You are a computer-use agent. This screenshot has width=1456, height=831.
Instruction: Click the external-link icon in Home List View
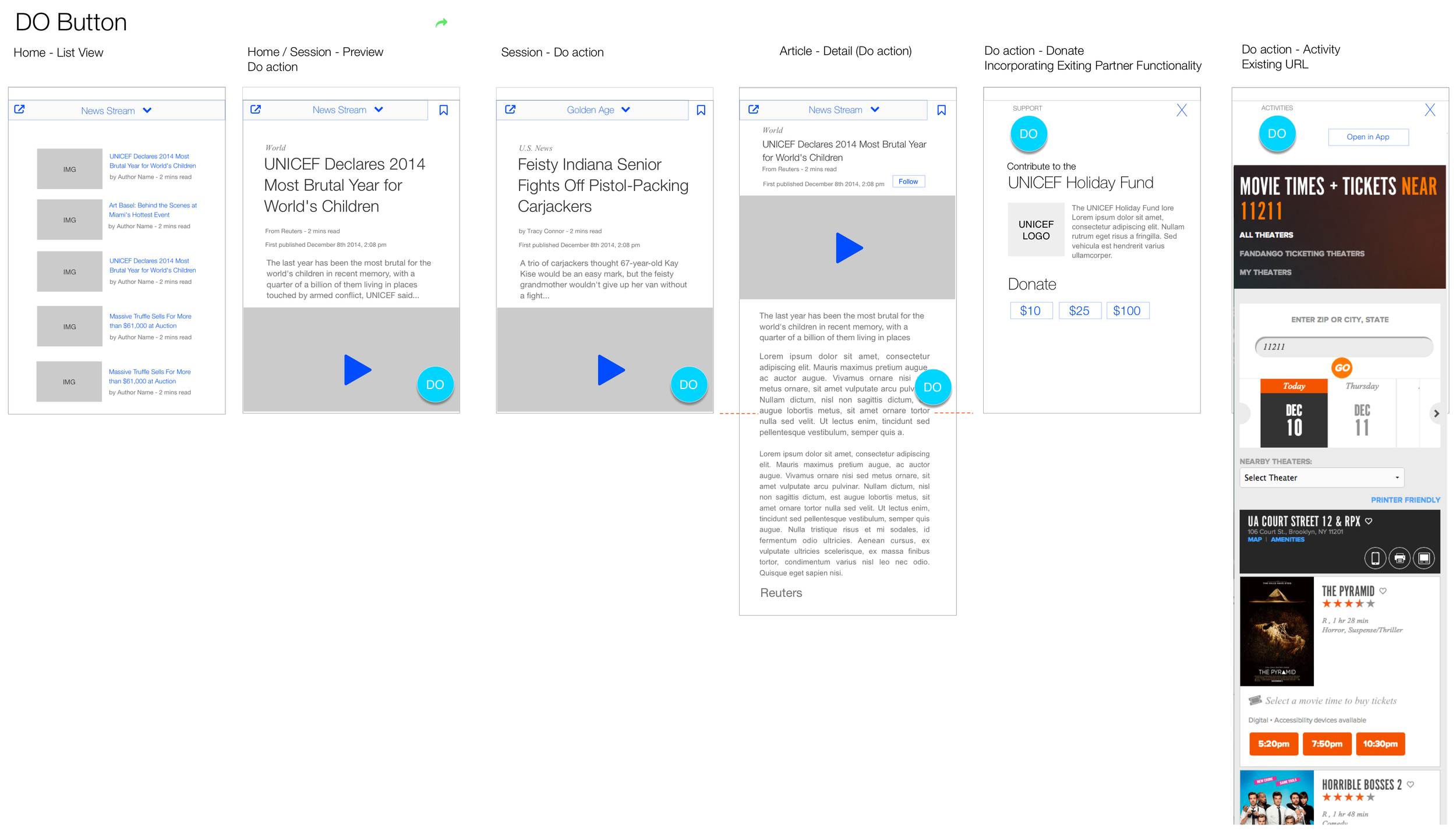[x=19, y=109]
